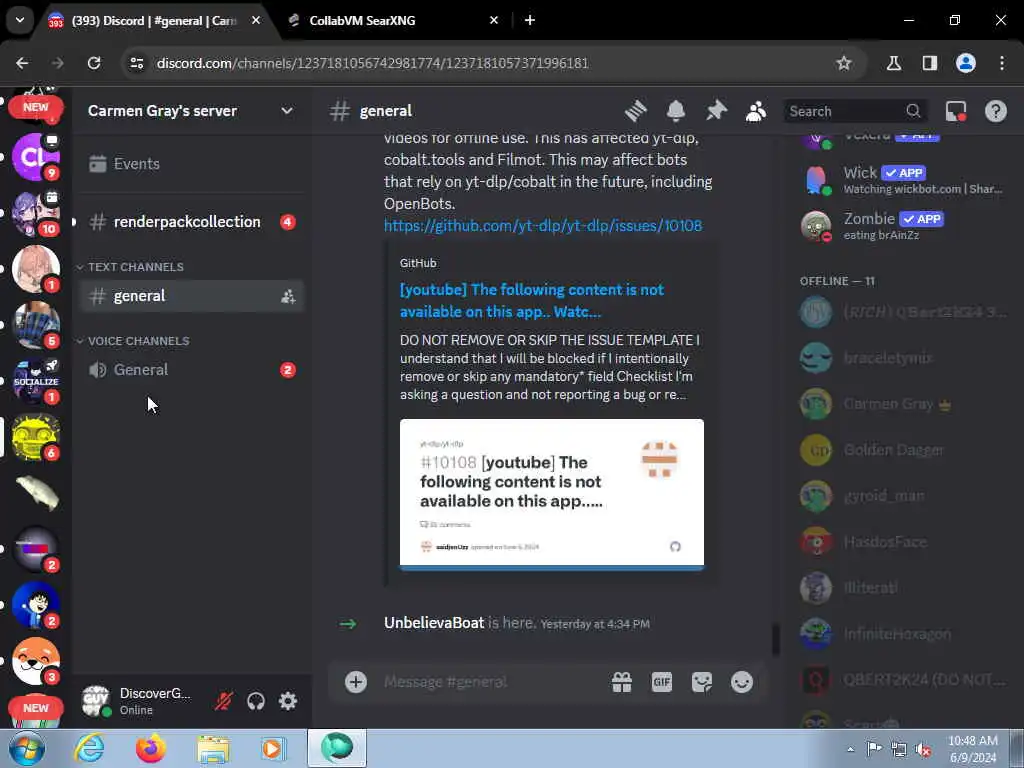Show hidden tray icons arrow
This screenshot has width=1024, height=768.
pos(850,749)
